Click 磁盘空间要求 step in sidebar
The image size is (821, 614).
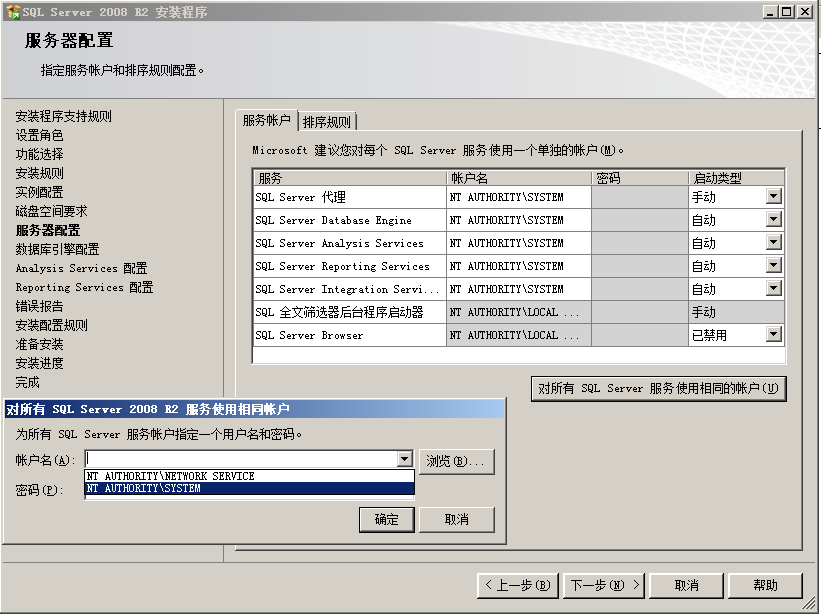(51, 211)
